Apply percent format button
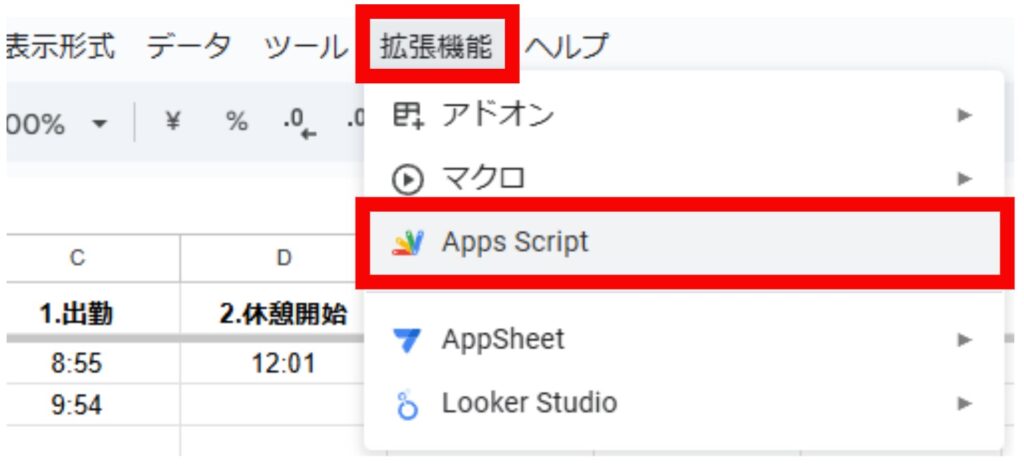 pos(236,122)
